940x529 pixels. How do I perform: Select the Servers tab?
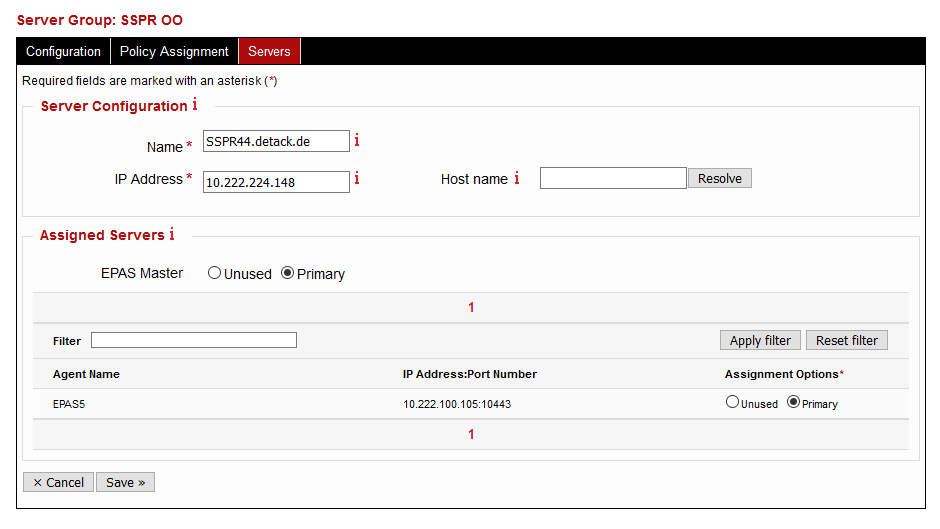(x=269, y=51)
